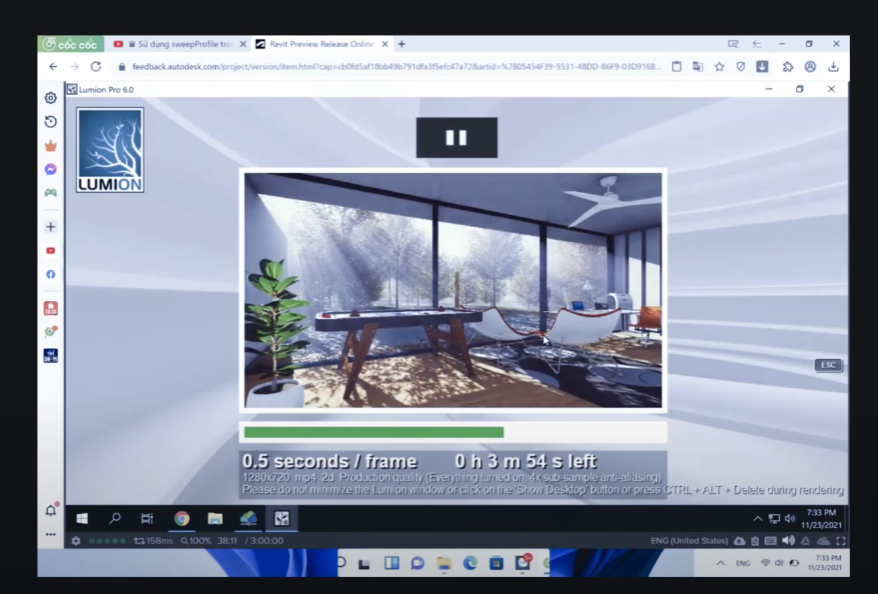Show hidden tray icons in remote taskbar

click(x=757, y=519)
